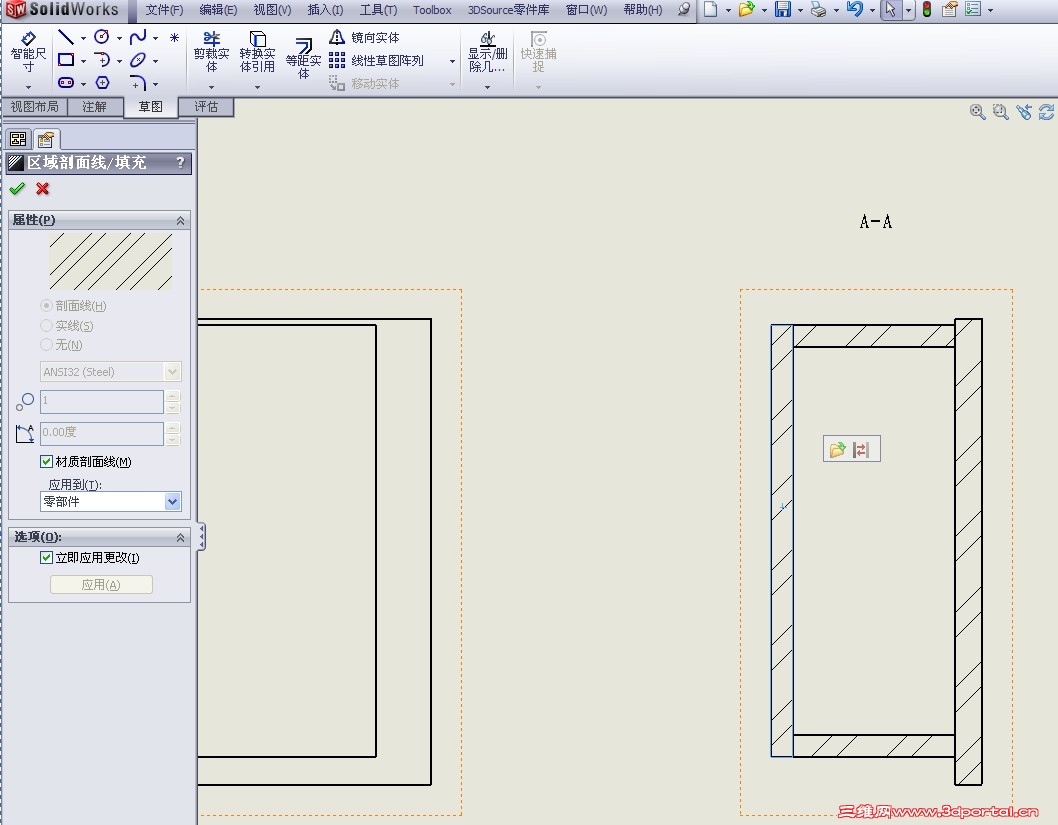
Task: Click the hatch scale input field
Action: [102, 401]
